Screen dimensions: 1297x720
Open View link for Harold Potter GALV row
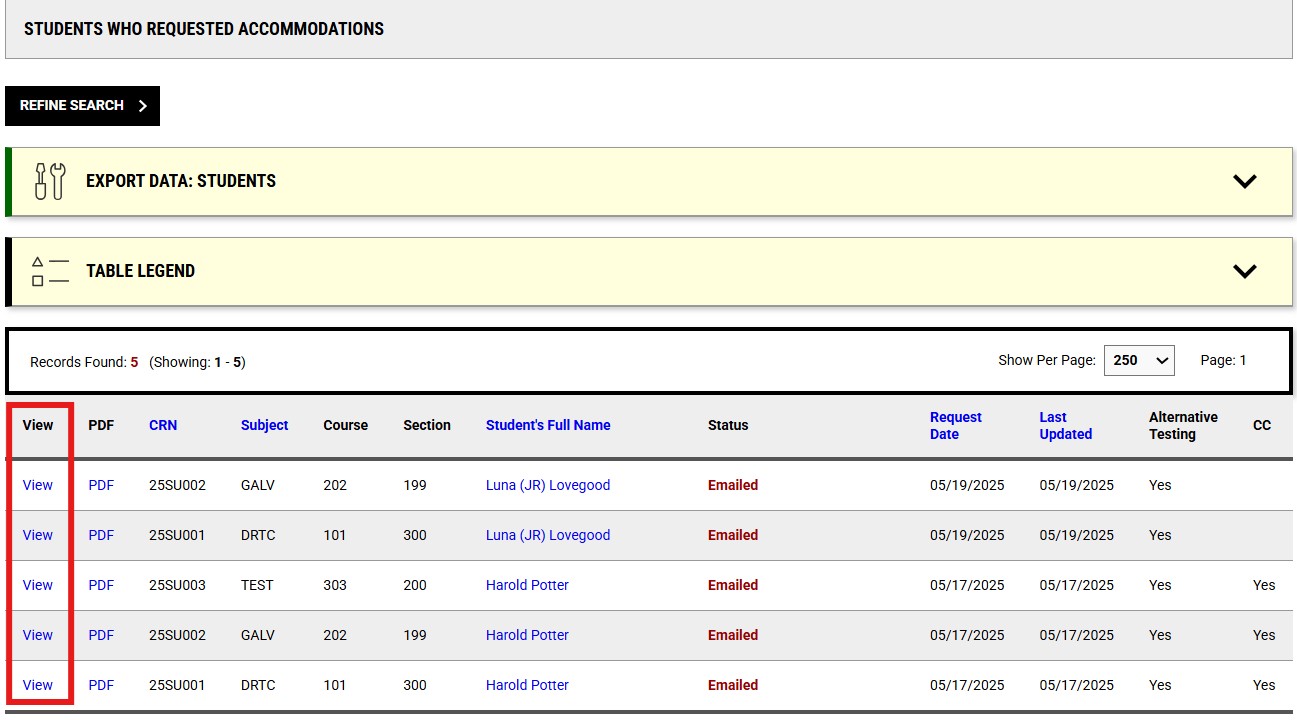tap(38, 635)
